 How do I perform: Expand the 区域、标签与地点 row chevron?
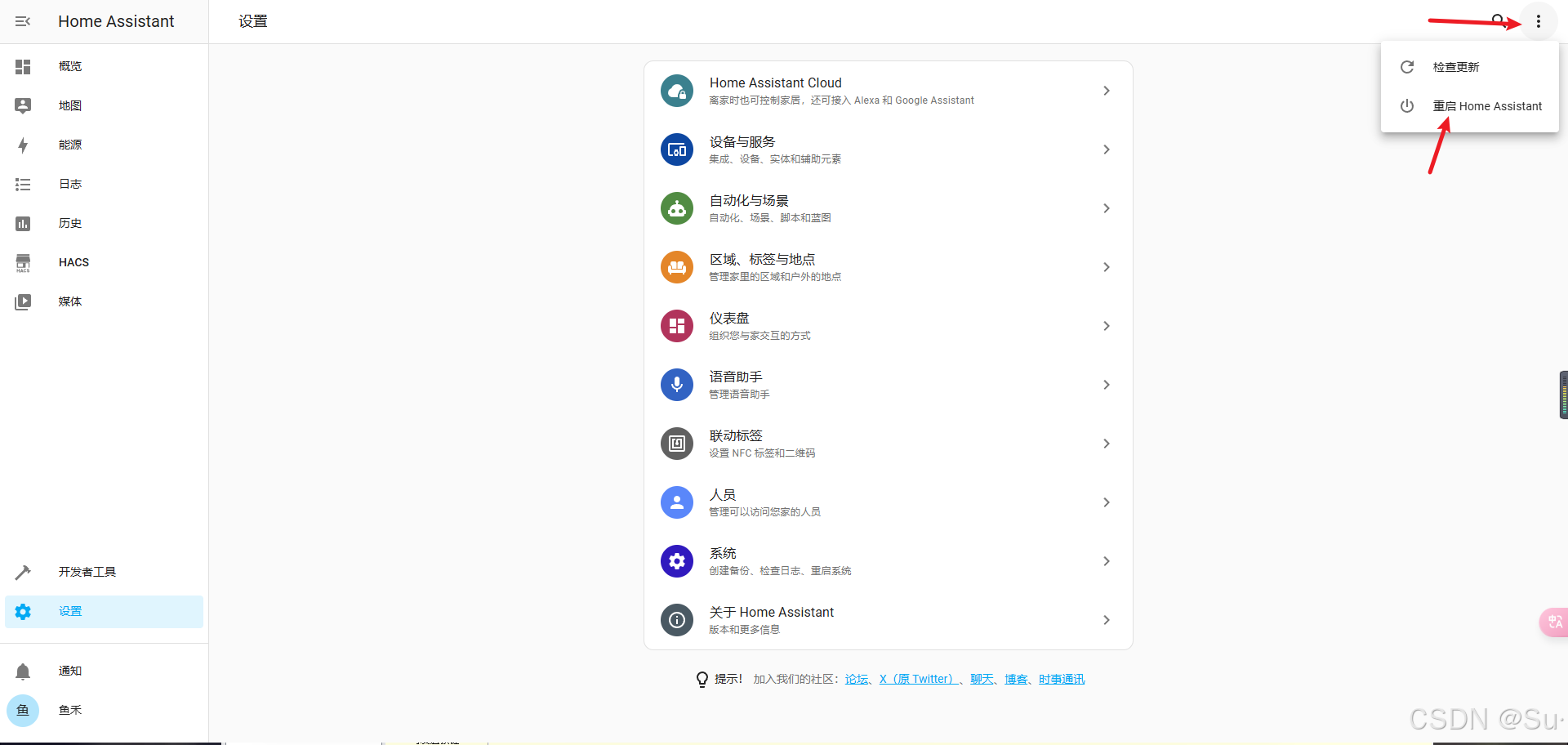pos(1107,267)
